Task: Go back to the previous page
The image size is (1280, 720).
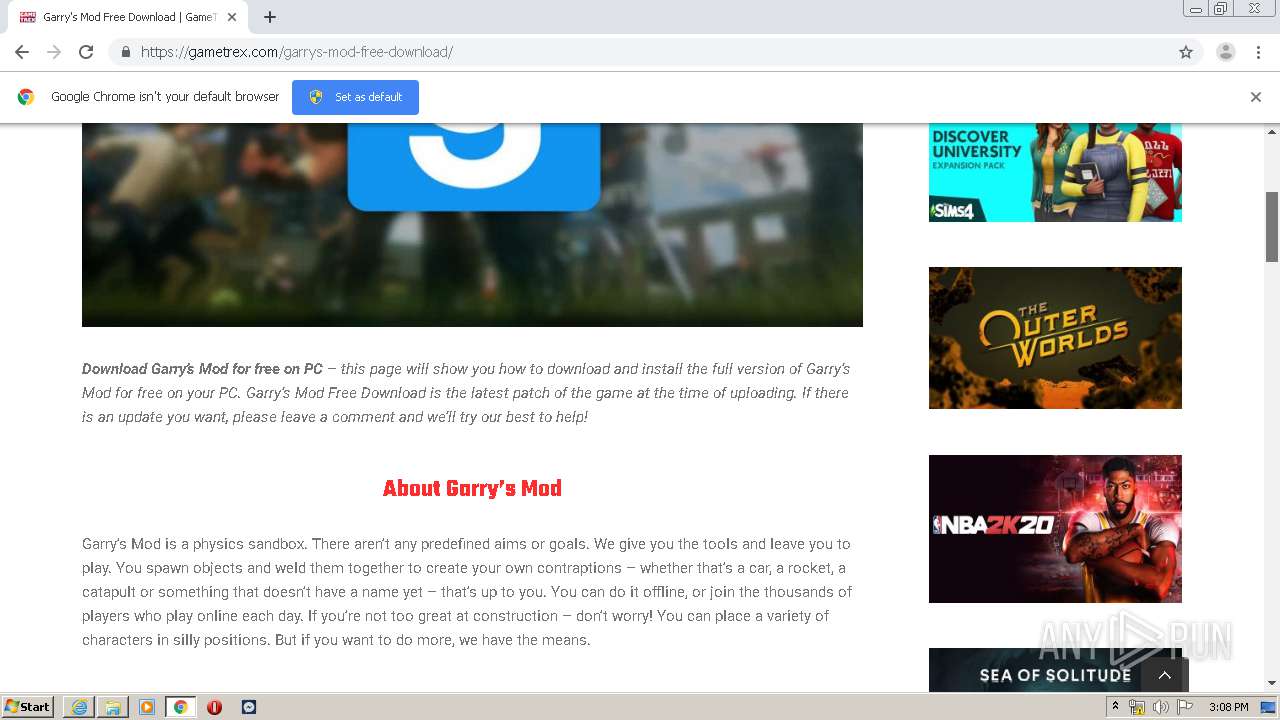Action: pyautogui.click(x=22, y=52)
